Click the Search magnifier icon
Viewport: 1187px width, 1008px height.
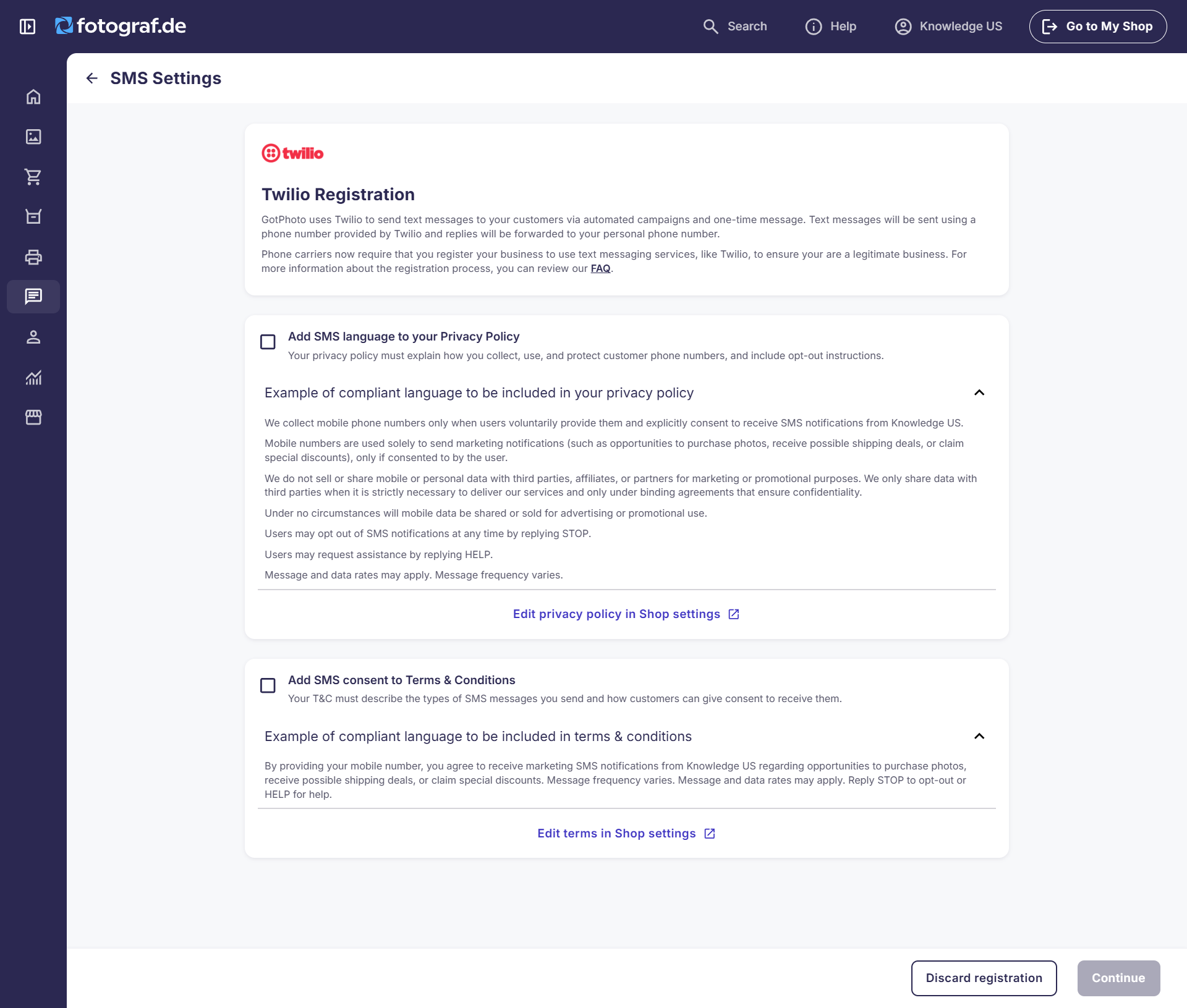[711, 27]
